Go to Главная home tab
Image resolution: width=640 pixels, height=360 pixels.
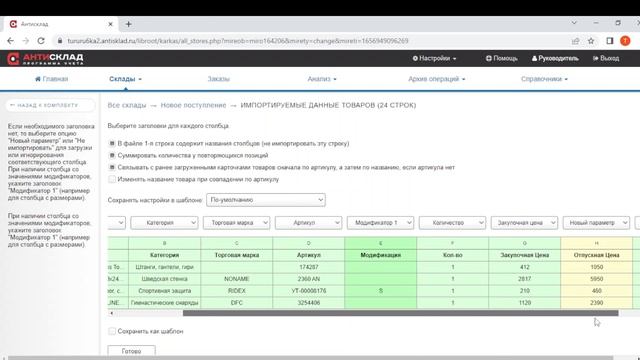coord(51,79)
